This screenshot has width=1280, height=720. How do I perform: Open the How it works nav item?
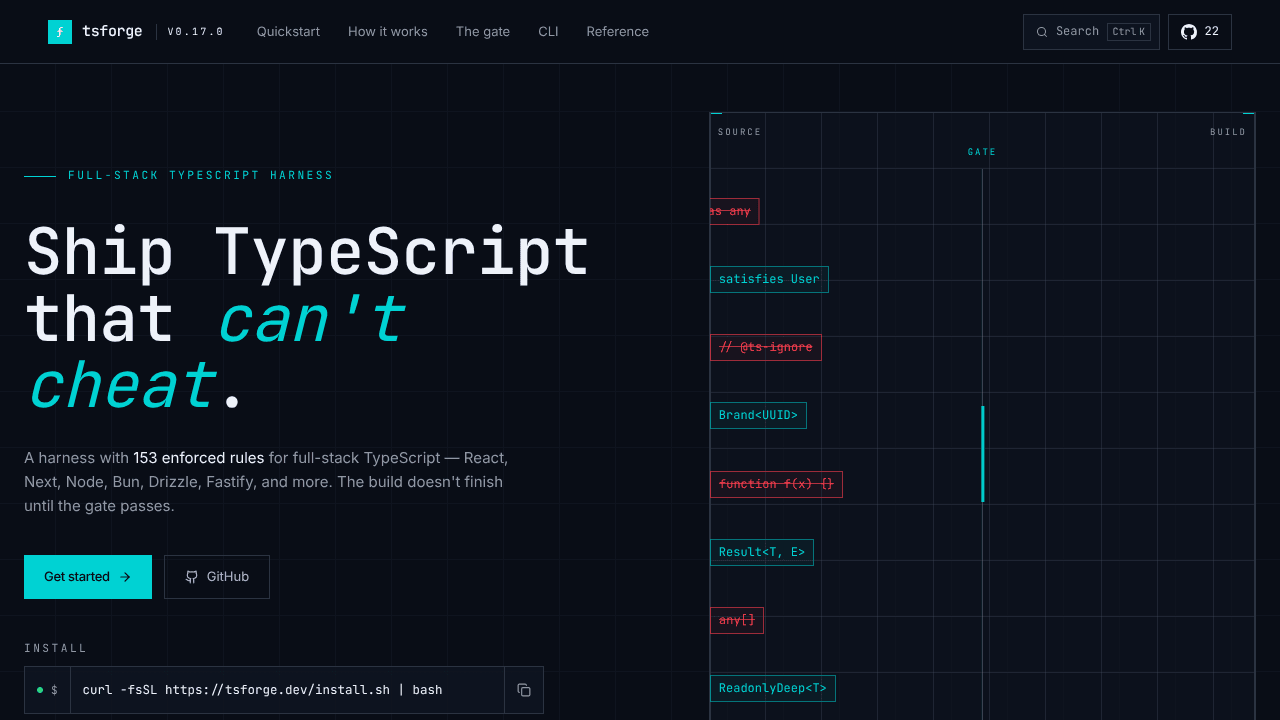pyautogui.click(x=388, y=32)
